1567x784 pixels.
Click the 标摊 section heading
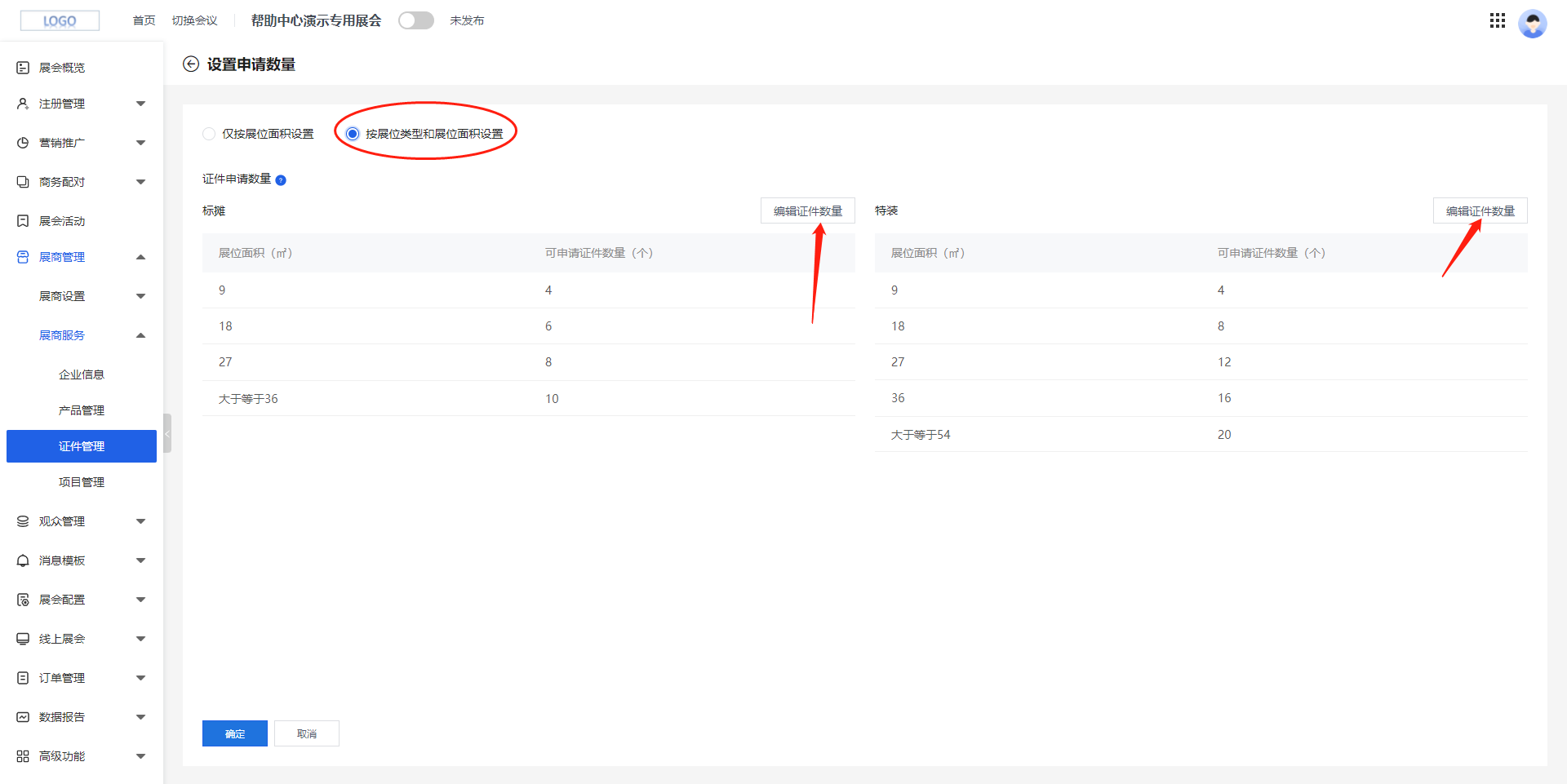click(214, 210)
